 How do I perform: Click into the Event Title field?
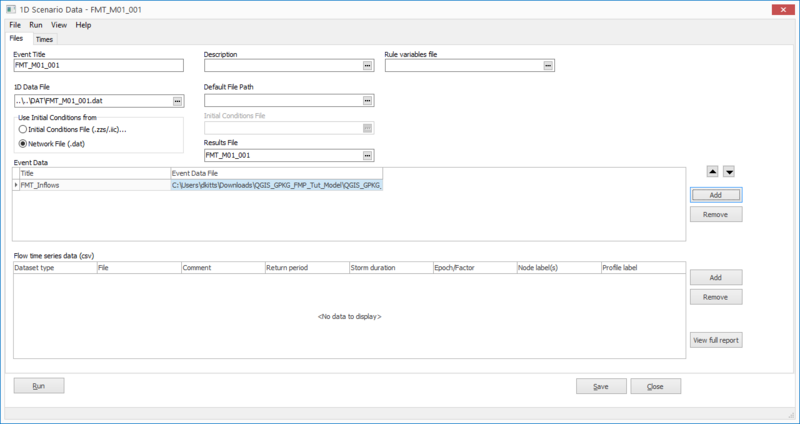[98, 66]
